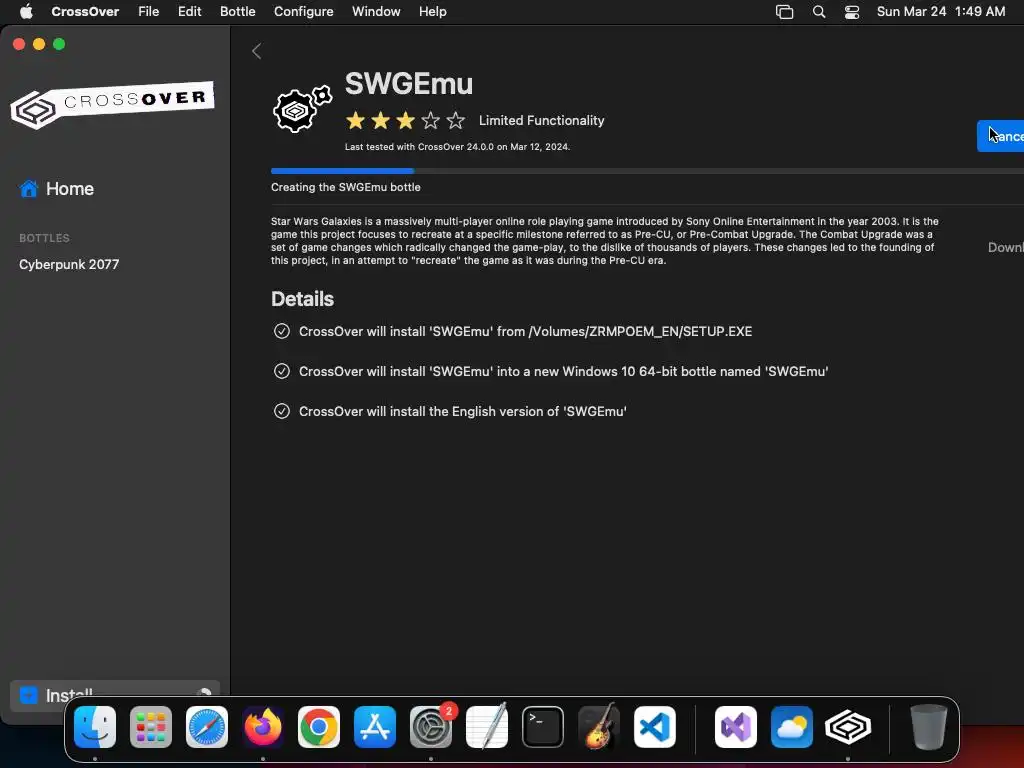Click checkmark beside English version detail
The height and width of the screenshot is (768, 1024).
(x=281, y=411)
